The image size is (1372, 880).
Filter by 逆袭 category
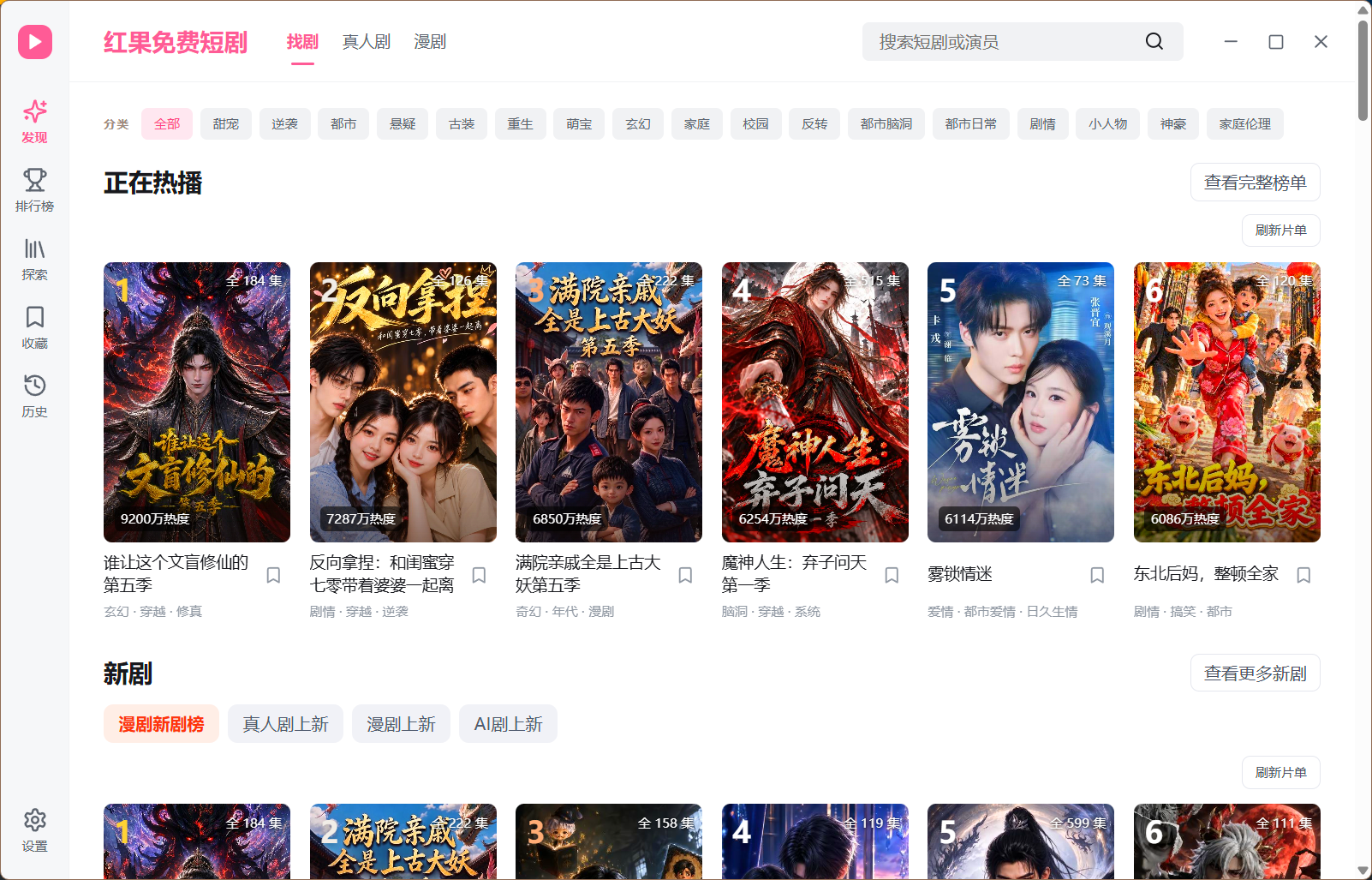click(285, 124)
